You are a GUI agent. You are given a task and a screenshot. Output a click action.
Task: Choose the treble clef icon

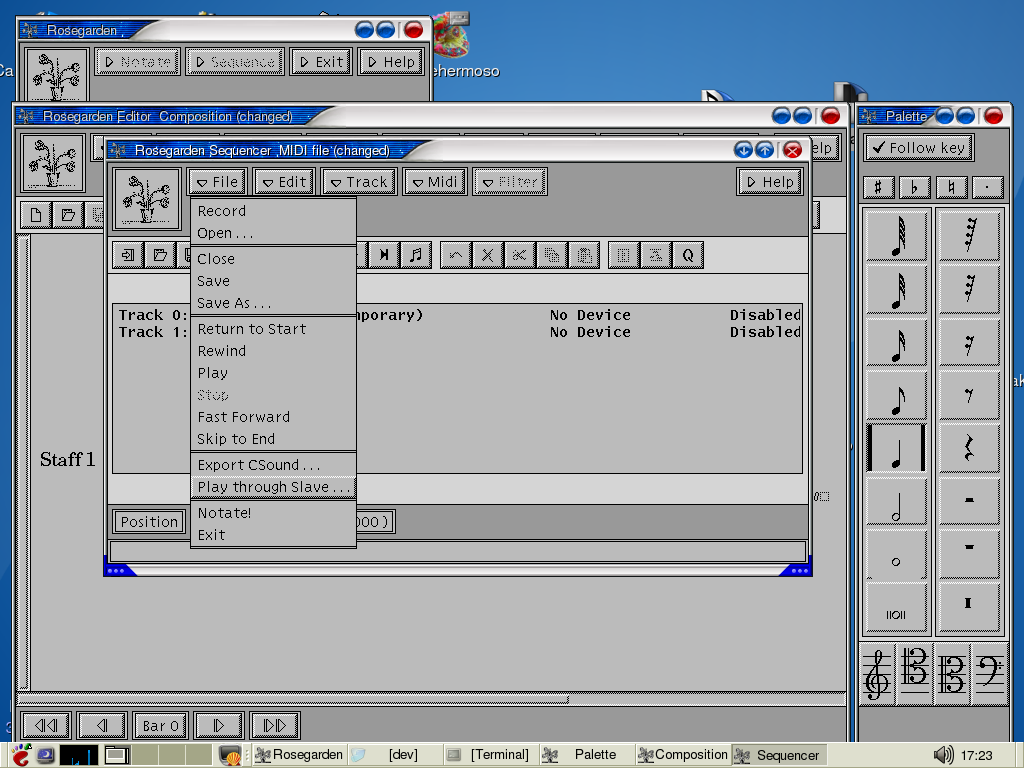877,673
